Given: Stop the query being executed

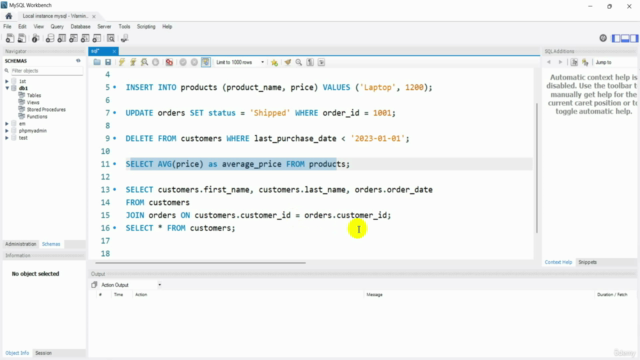Looking at the screenshot, I should pyautogui.click(x=156, y=62).
